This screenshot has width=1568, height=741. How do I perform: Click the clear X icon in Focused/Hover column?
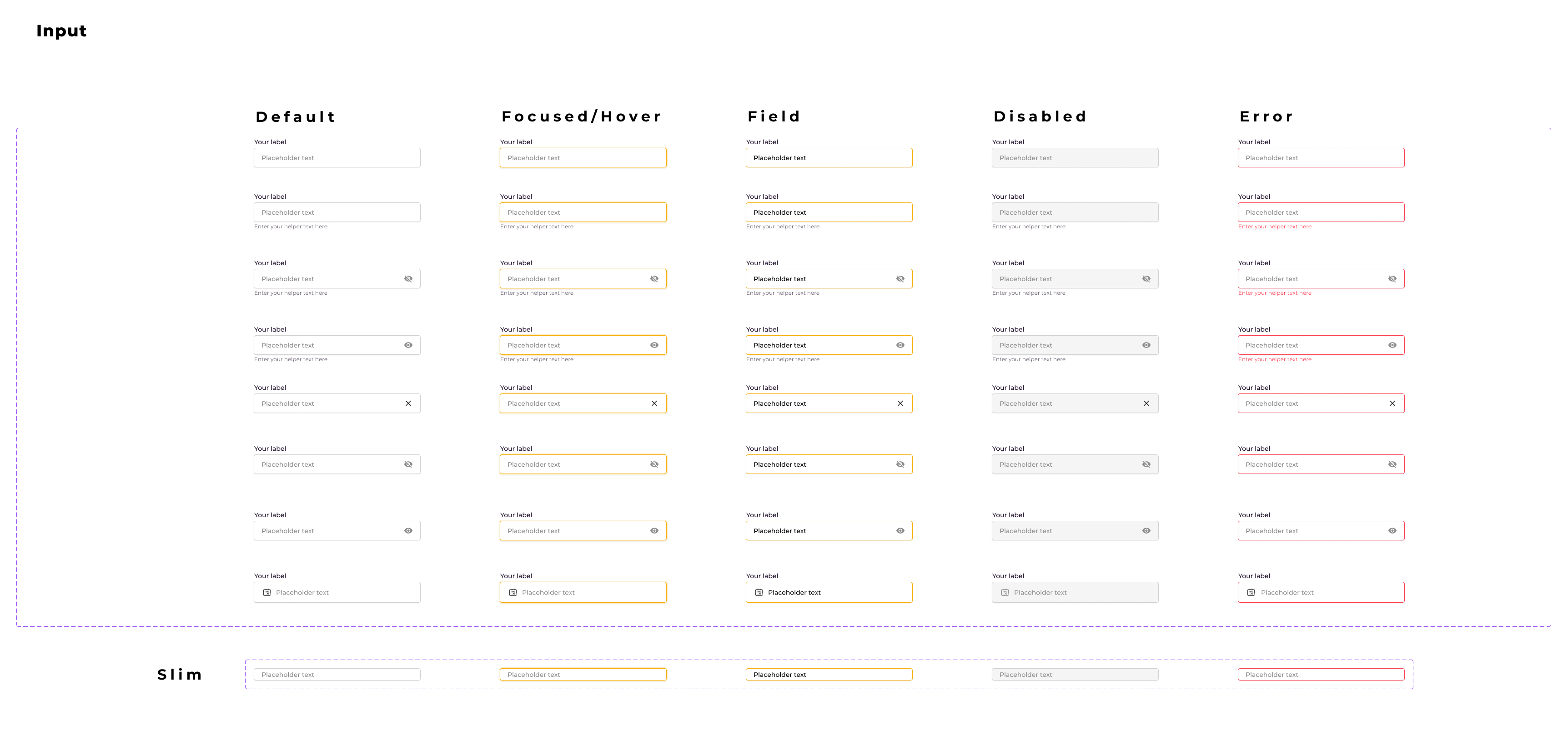(x=654, y=403)
